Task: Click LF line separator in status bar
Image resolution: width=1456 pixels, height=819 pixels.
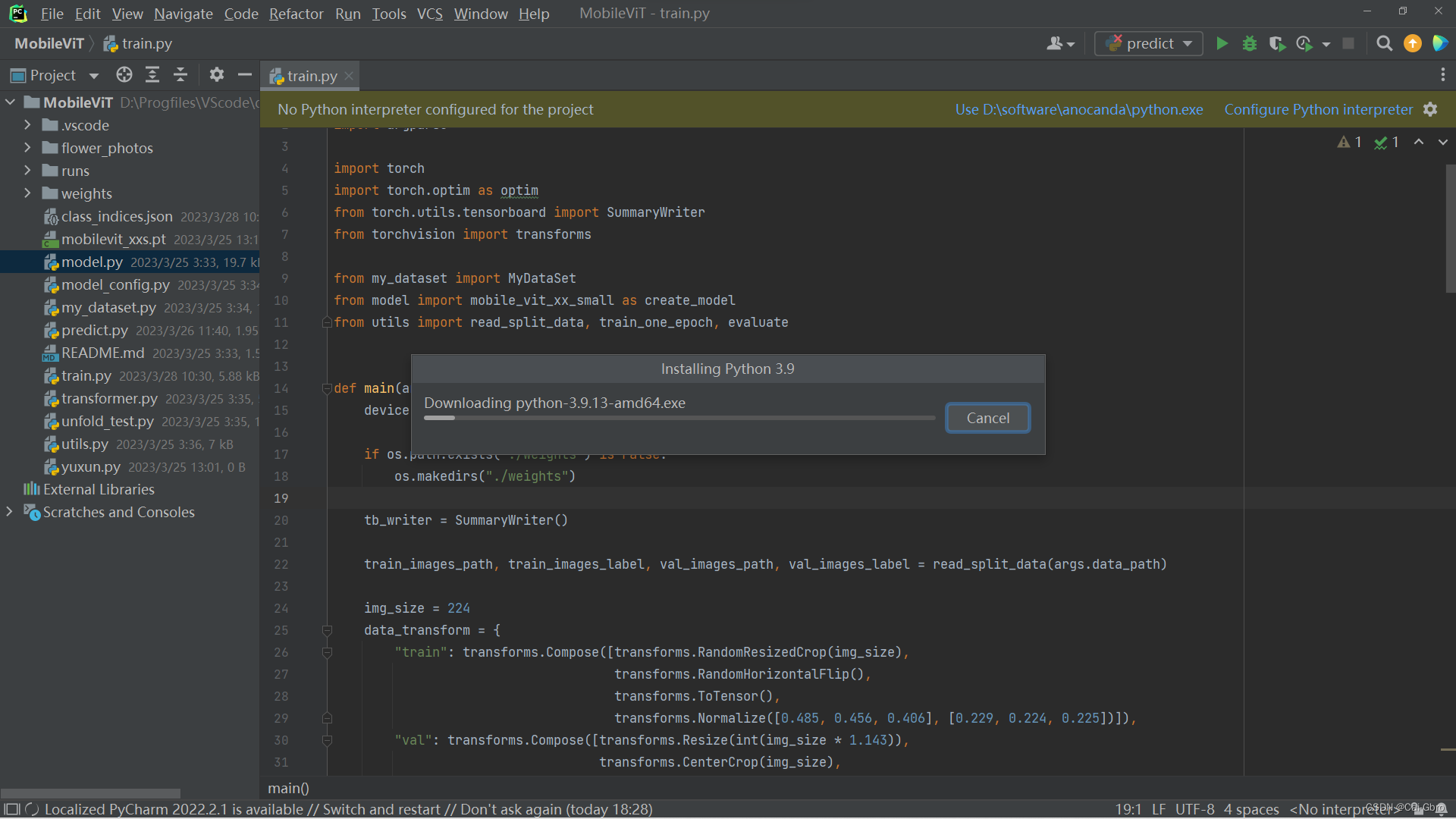Action: pos(1159,809)
